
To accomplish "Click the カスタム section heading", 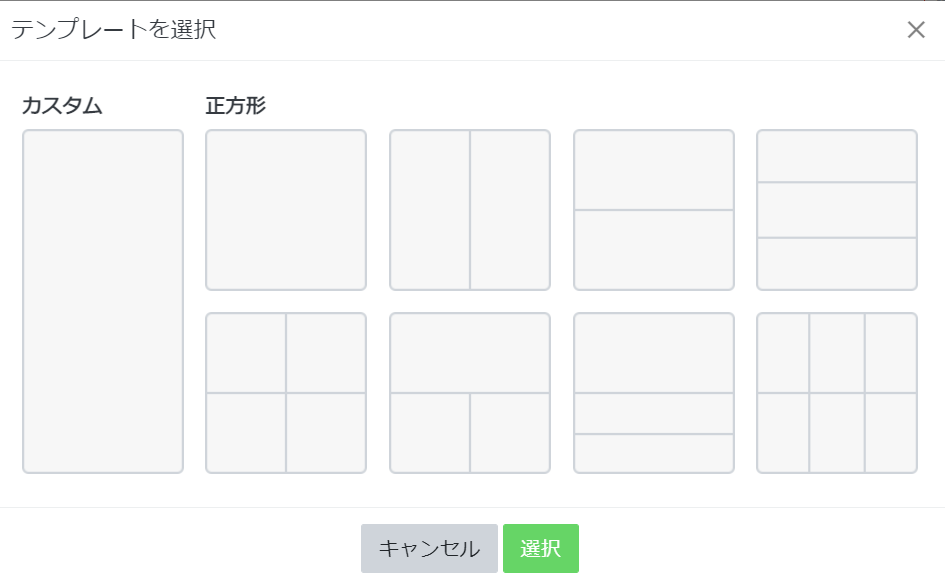I will click(x=62, y=106).
